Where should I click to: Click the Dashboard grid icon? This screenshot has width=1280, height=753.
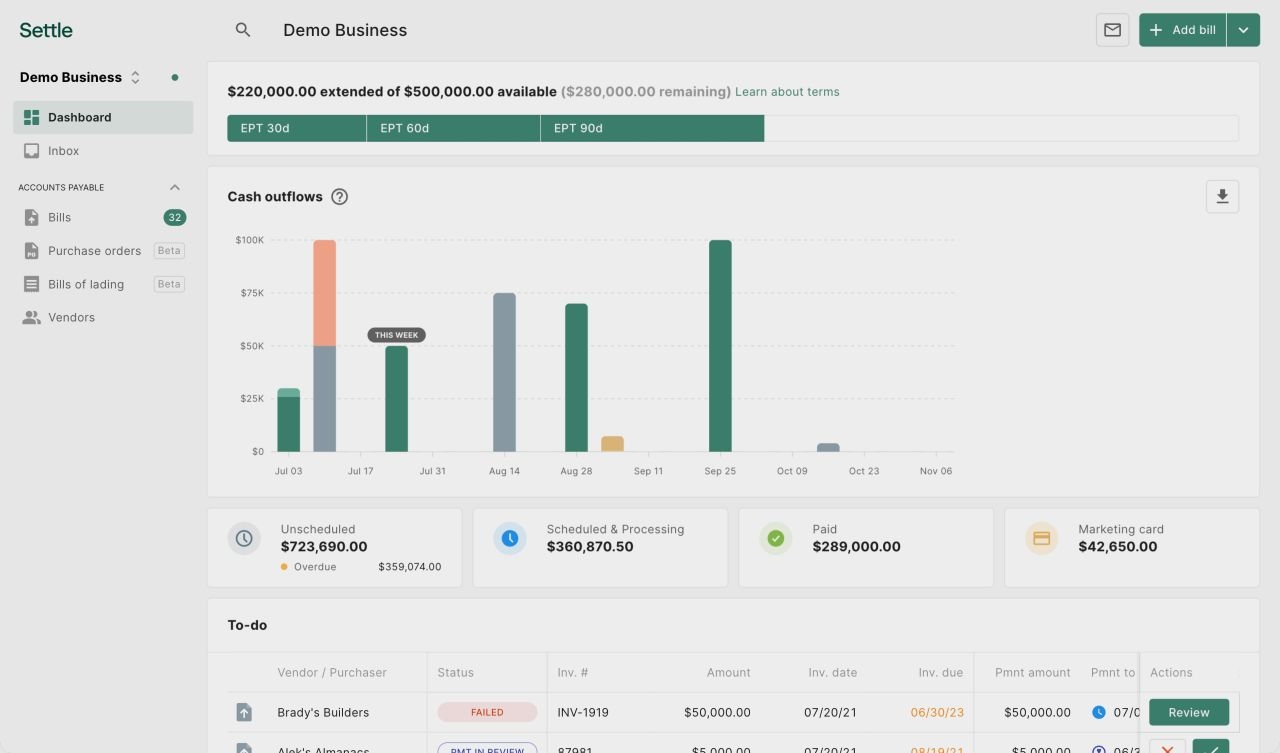tap(31, 117)
